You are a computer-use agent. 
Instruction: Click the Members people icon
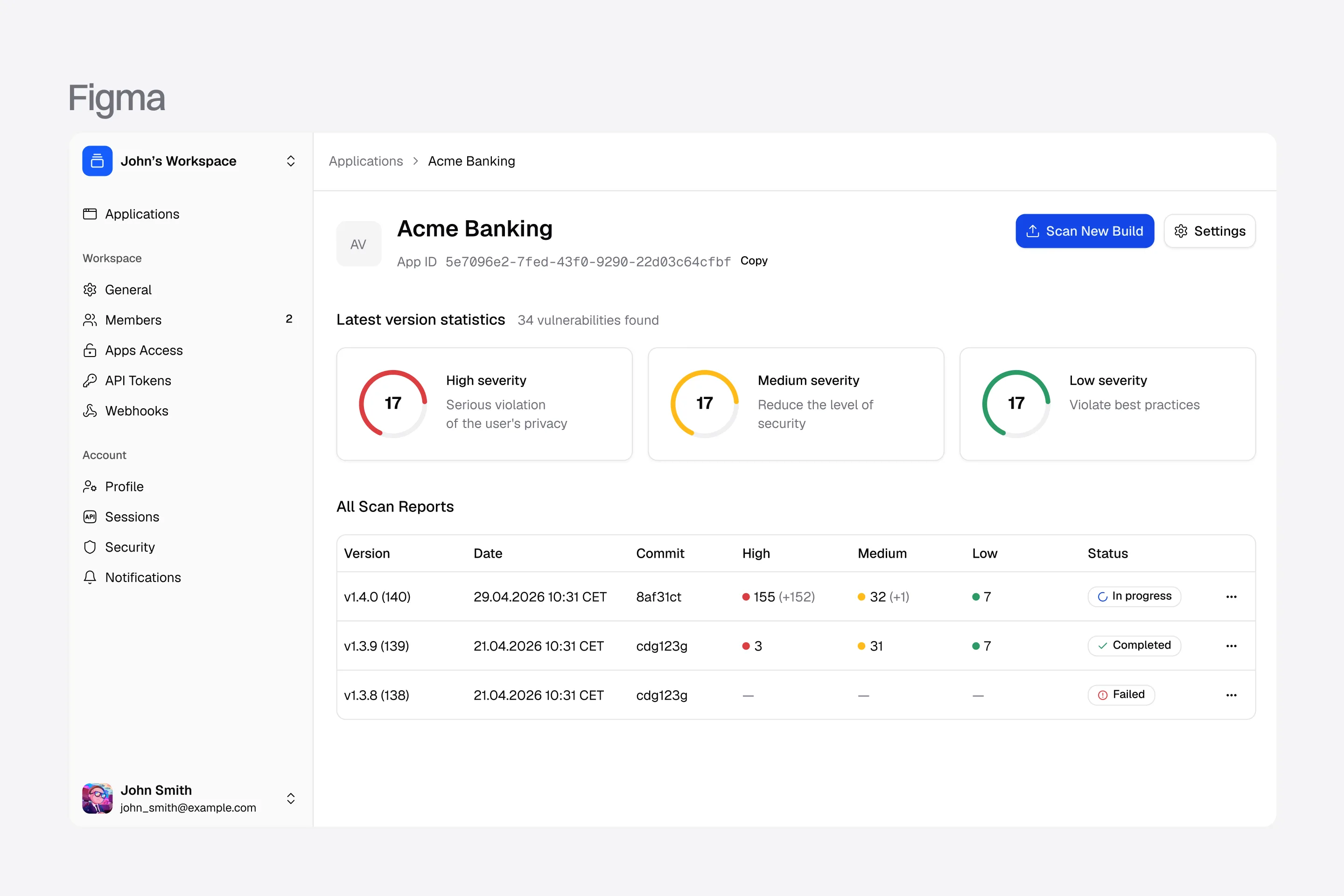pyautogui.click(x=90, y=320)
